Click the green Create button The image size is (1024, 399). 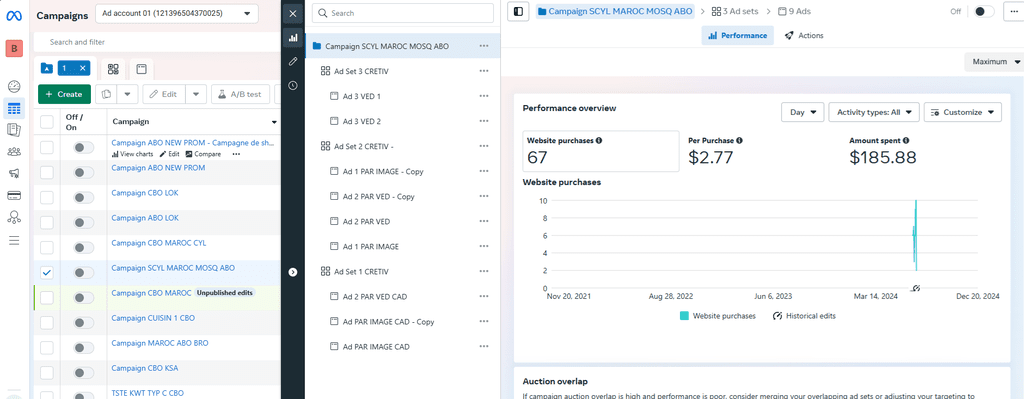64,94
